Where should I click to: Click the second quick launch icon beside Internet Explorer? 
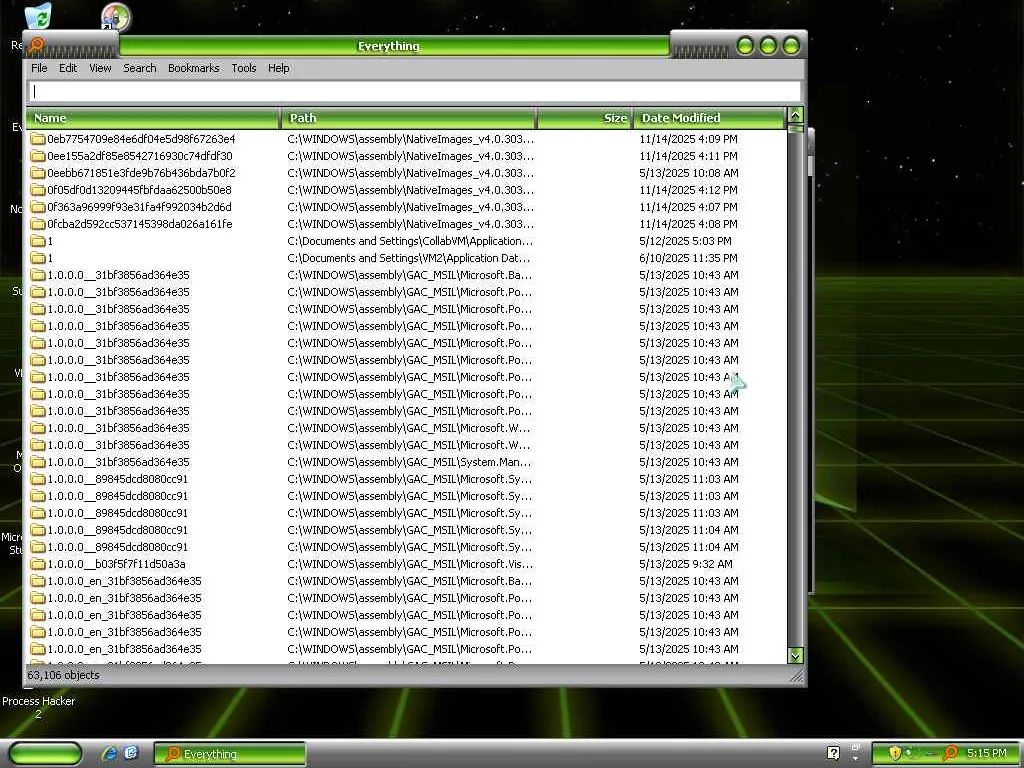(131, 753)
